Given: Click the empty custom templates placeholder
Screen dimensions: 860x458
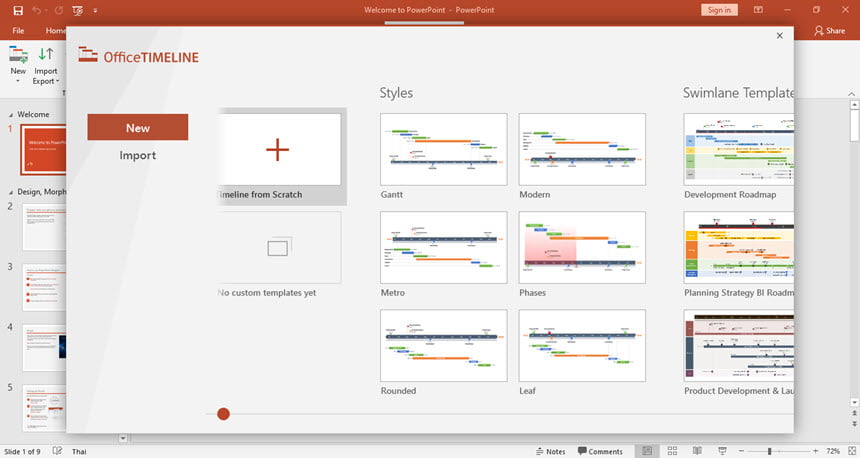Looking at the screenshot, I should 280,247.
